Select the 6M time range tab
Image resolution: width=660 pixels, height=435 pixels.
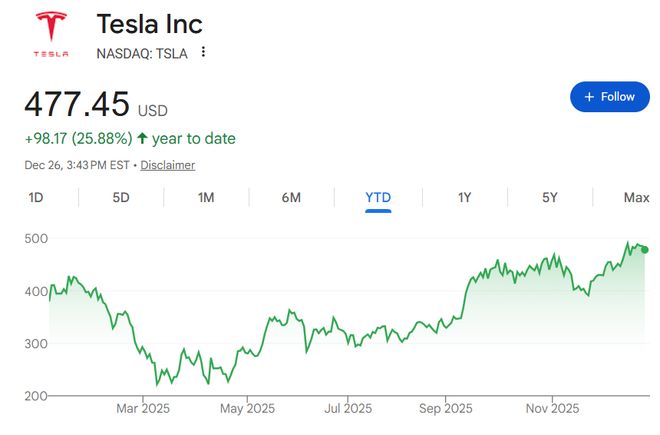point(291,197)
